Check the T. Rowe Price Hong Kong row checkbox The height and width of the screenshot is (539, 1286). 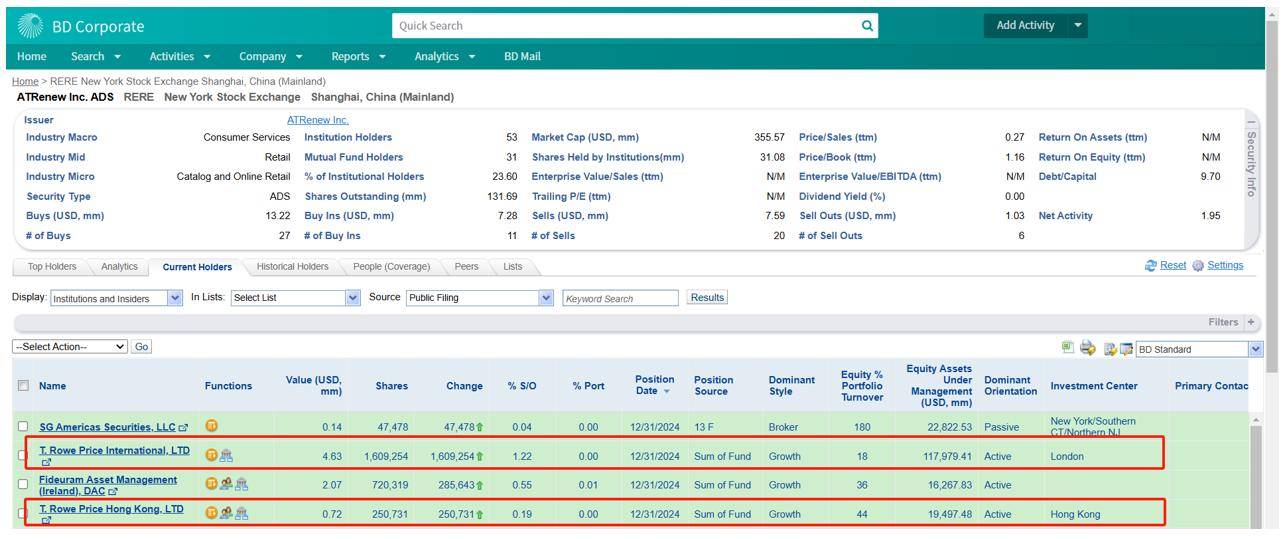pyautogui.click(x=23, y=515)
